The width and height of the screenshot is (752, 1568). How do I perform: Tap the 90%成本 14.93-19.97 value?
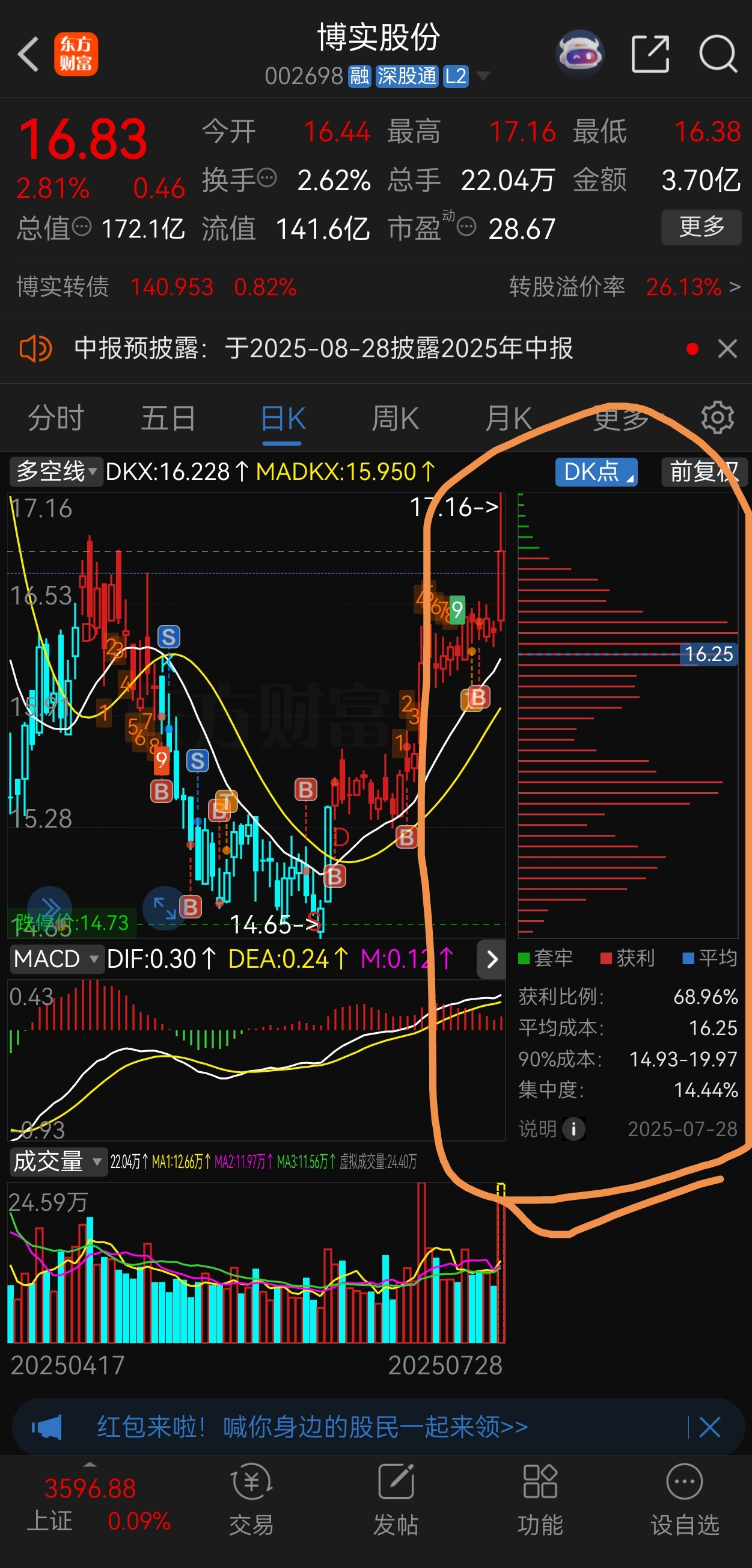(683, 1059)
